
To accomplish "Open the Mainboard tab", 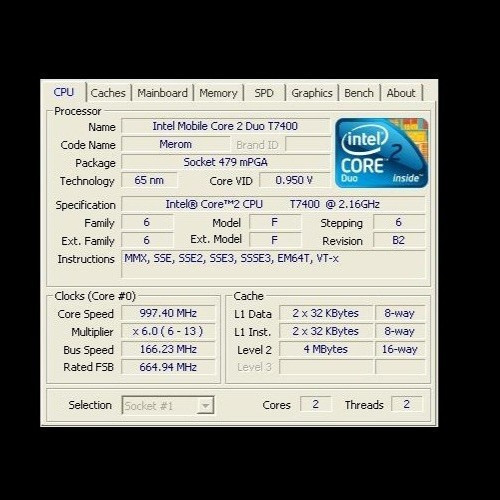I will [162, 93].
